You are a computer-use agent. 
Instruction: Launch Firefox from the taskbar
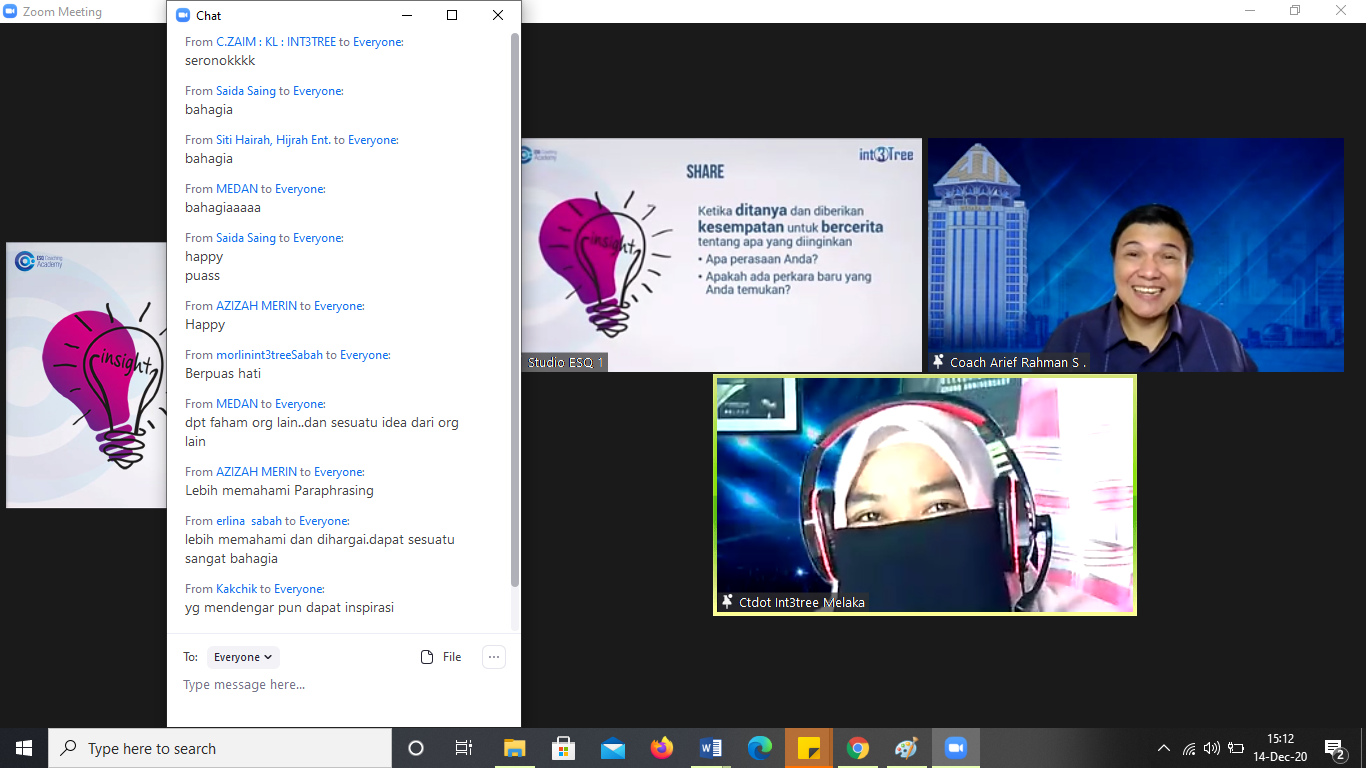662,748
